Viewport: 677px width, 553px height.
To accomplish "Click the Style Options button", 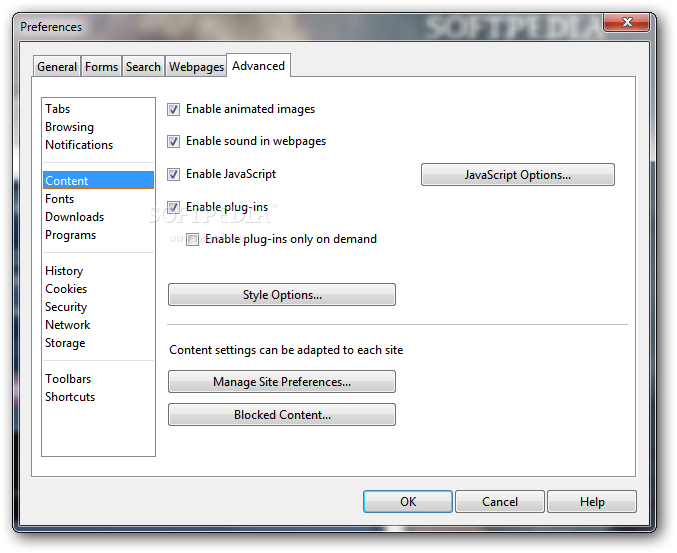I will [282, 294].
